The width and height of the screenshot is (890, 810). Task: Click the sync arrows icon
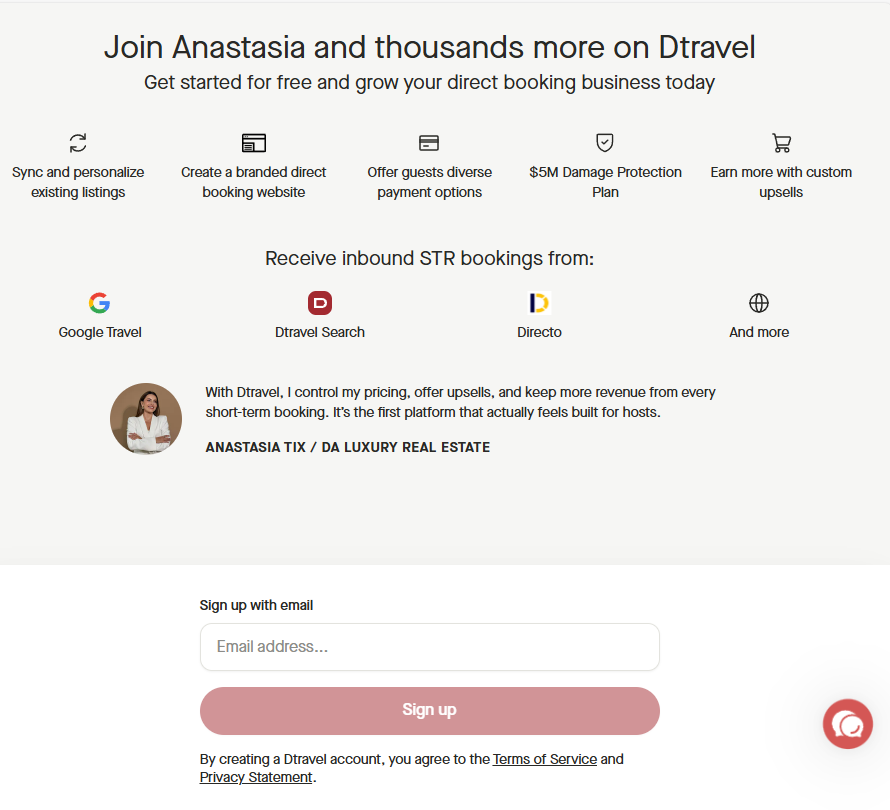78,143
